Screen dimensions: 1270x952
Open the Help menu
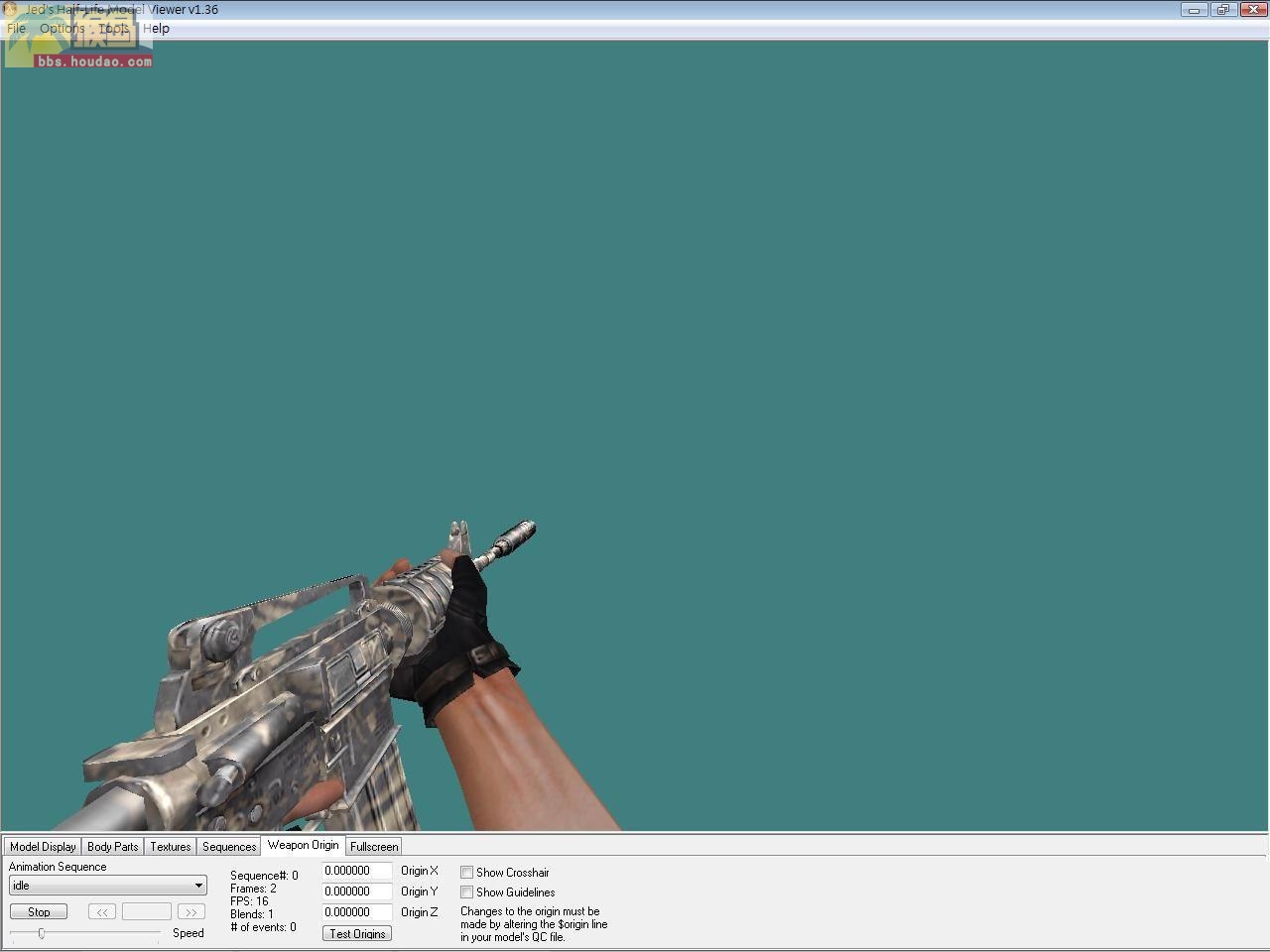coord(156,28)
